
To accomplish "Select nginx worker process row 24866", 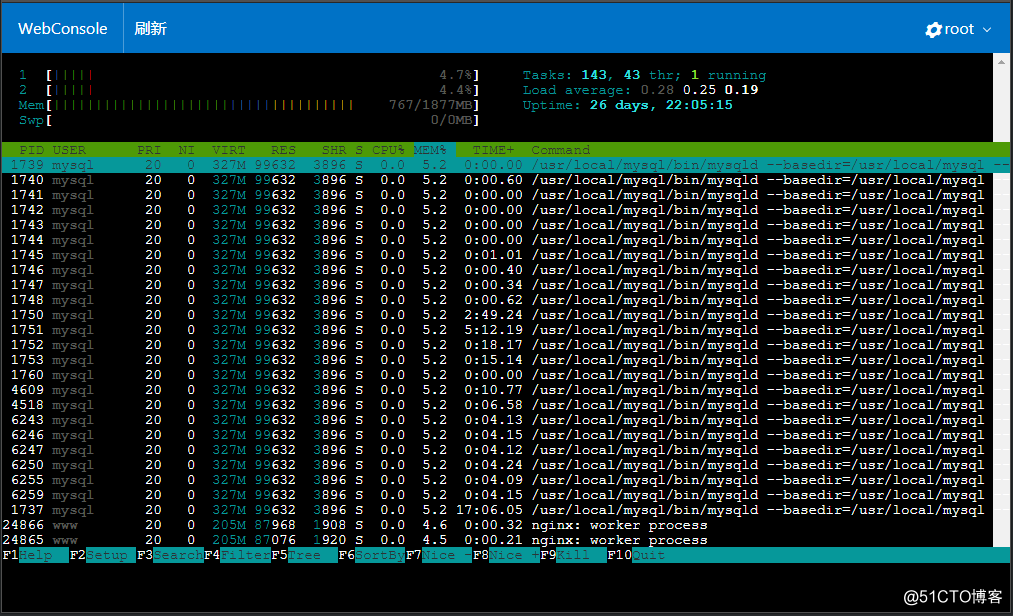I will tap(497, 526).
